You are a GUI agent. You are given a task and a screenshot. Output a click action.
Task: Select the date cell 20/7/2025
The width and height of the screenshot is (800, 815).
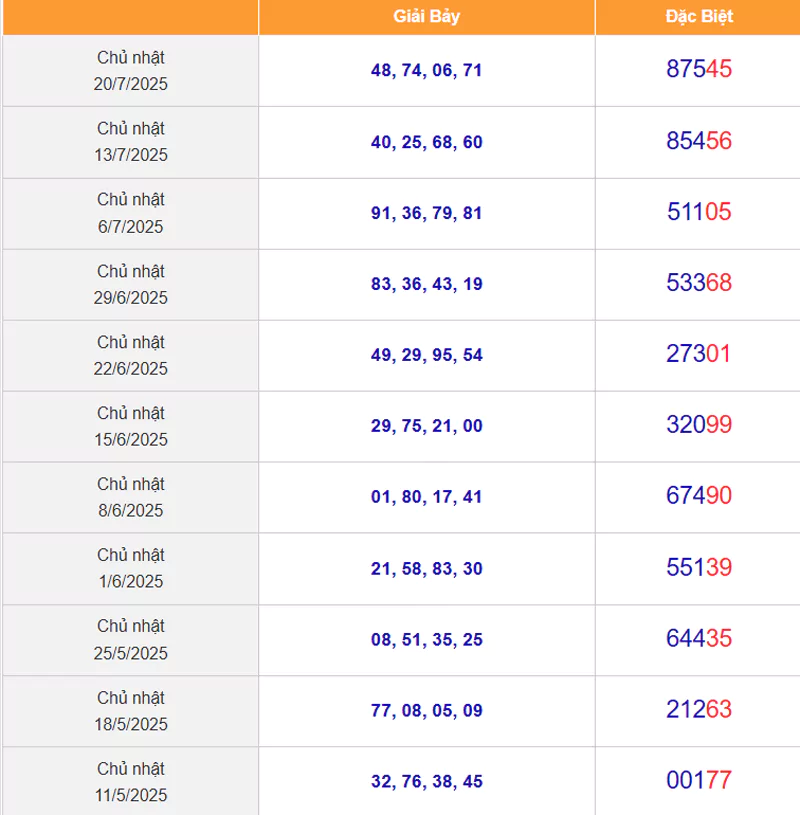click(x=130, y=71)
